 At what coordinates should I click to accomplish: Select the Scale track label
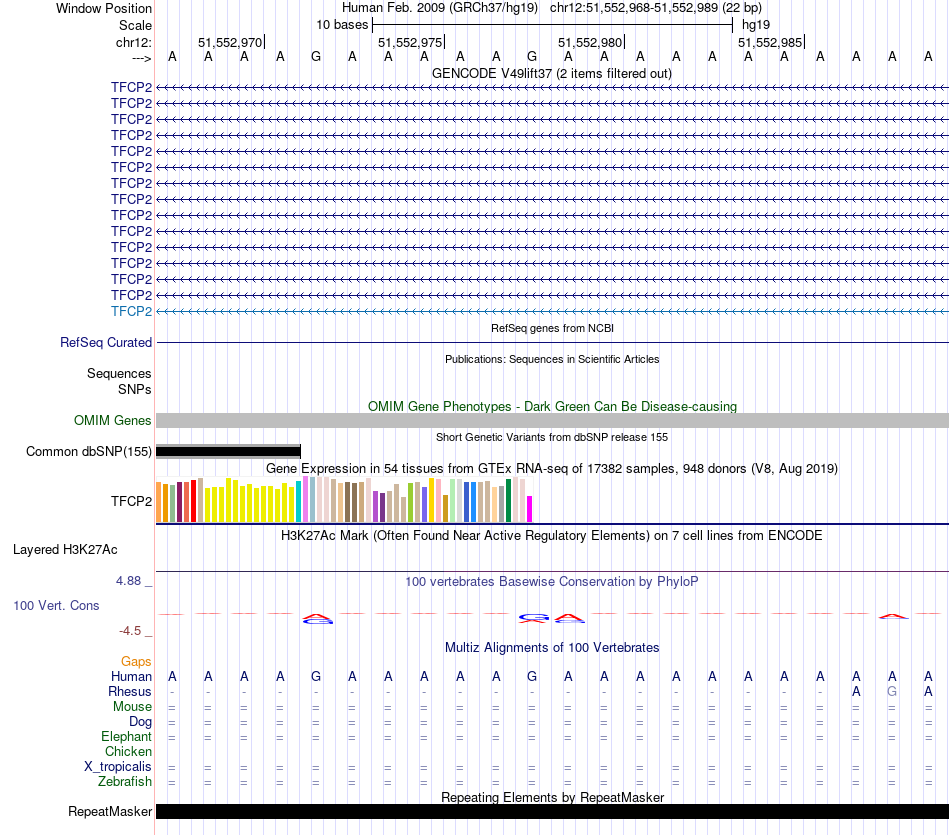(x=135, y=25)
